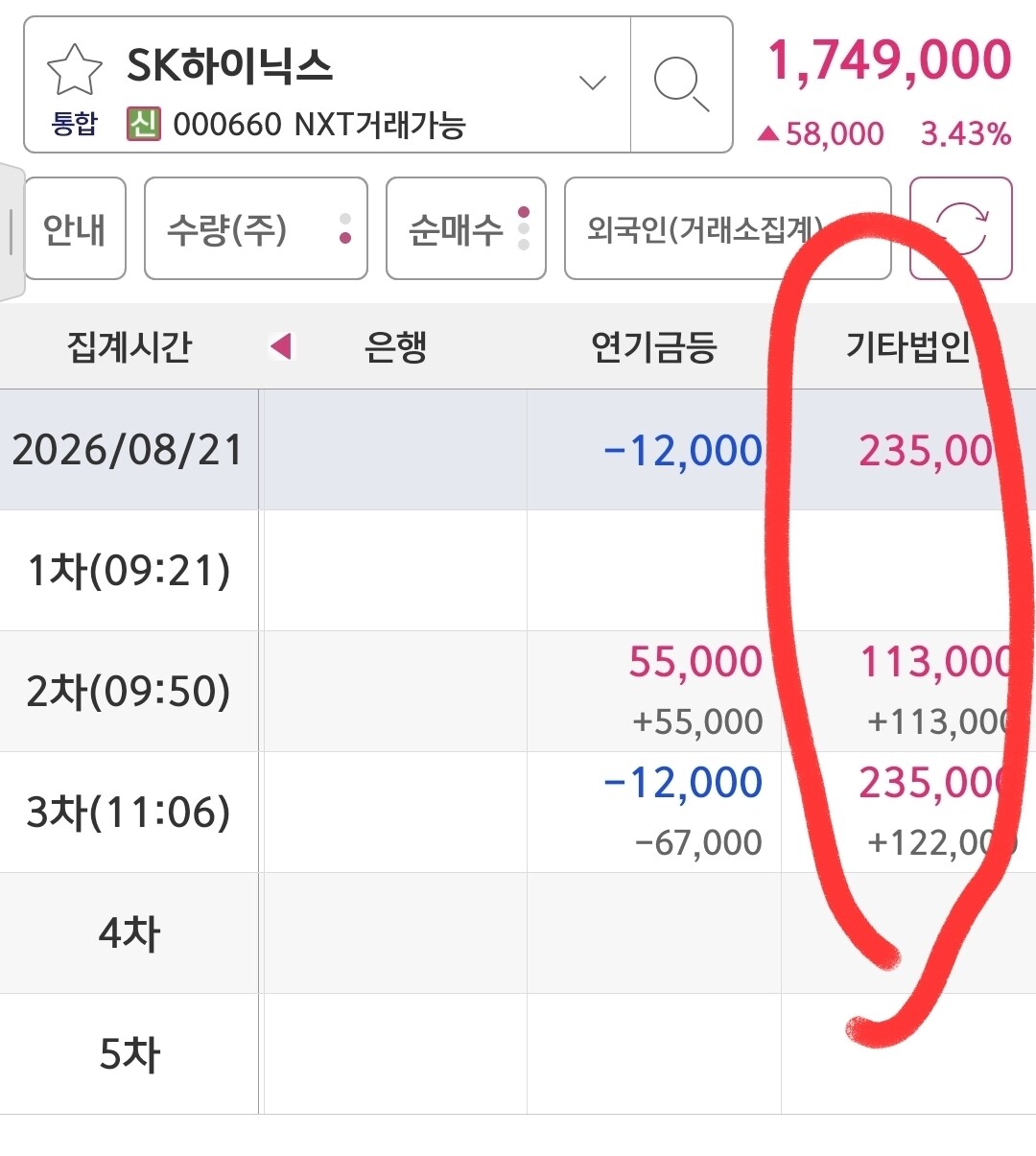Click the 집계시간 column header
1036x1156 pixels.
pos(129,346)
